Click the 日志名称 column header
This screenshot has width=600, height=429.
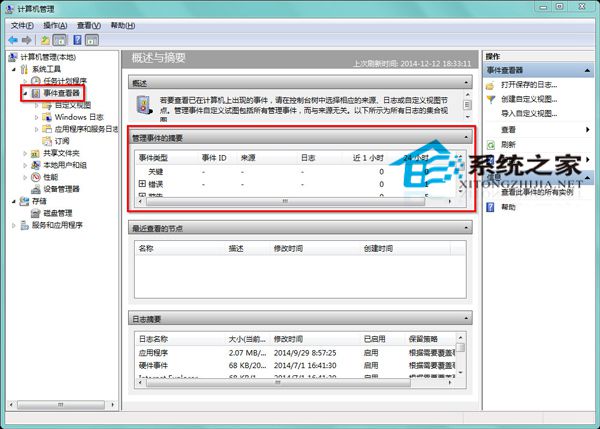(x=153, y=339)
